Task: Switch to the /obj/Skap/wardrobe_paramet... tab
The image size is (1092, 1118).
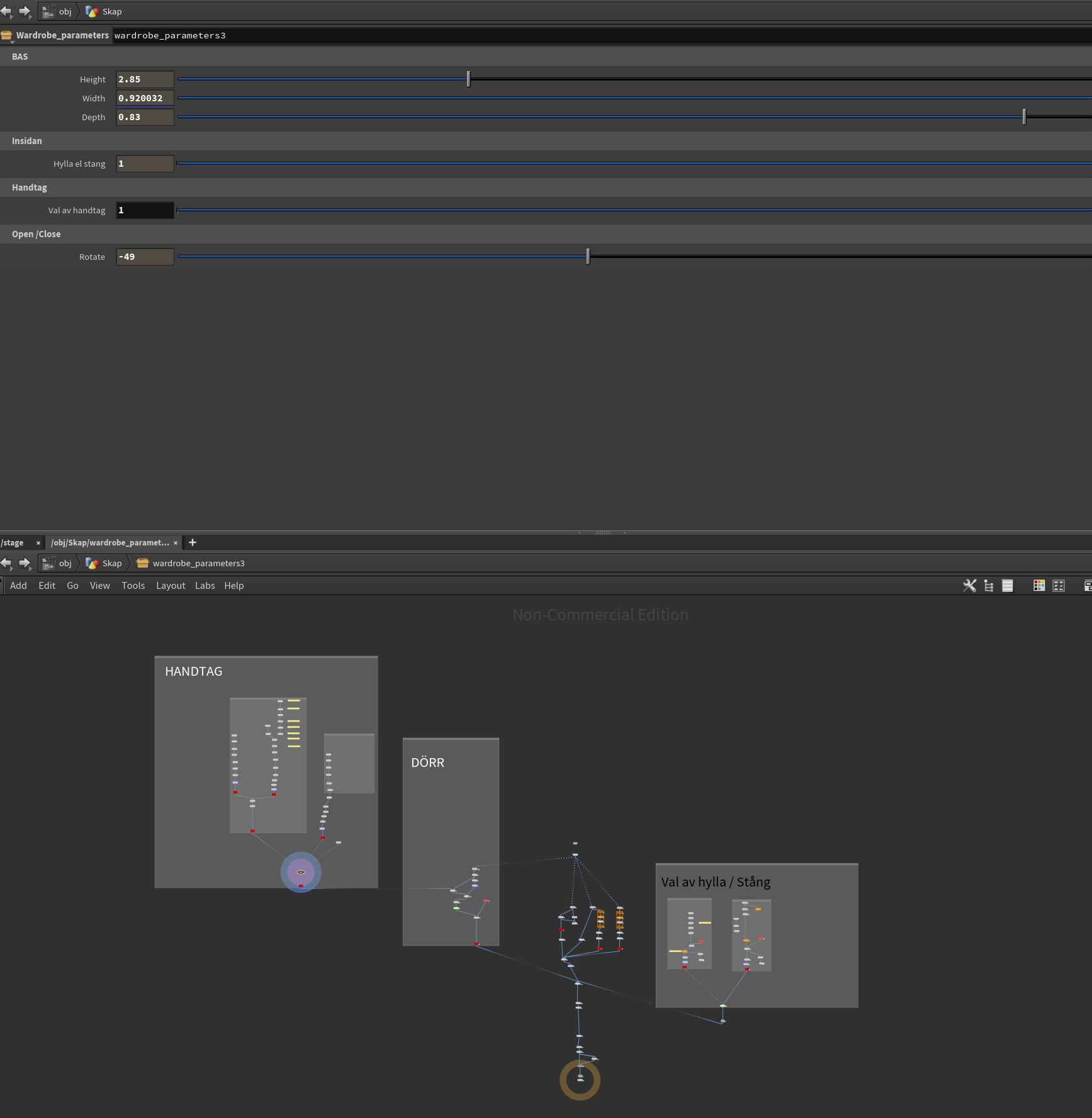Action: tap(110, 542)
